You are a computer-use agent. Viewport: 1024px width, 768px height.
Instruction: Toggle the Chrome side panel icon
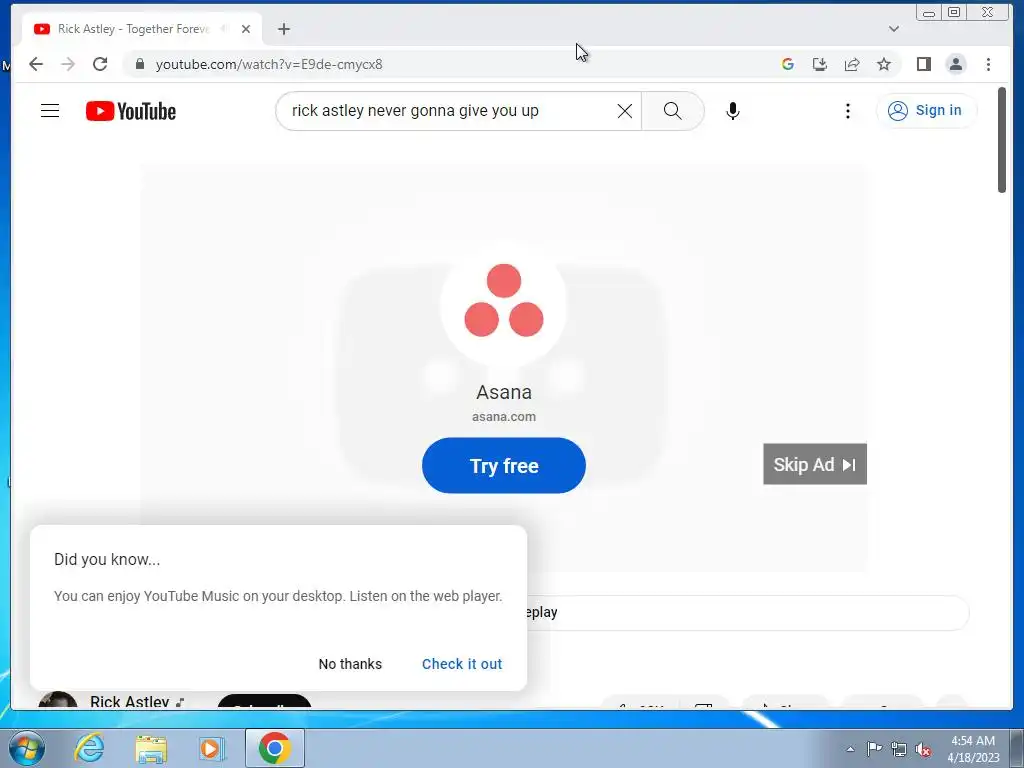pyautogui.click(x=923, y=64)
